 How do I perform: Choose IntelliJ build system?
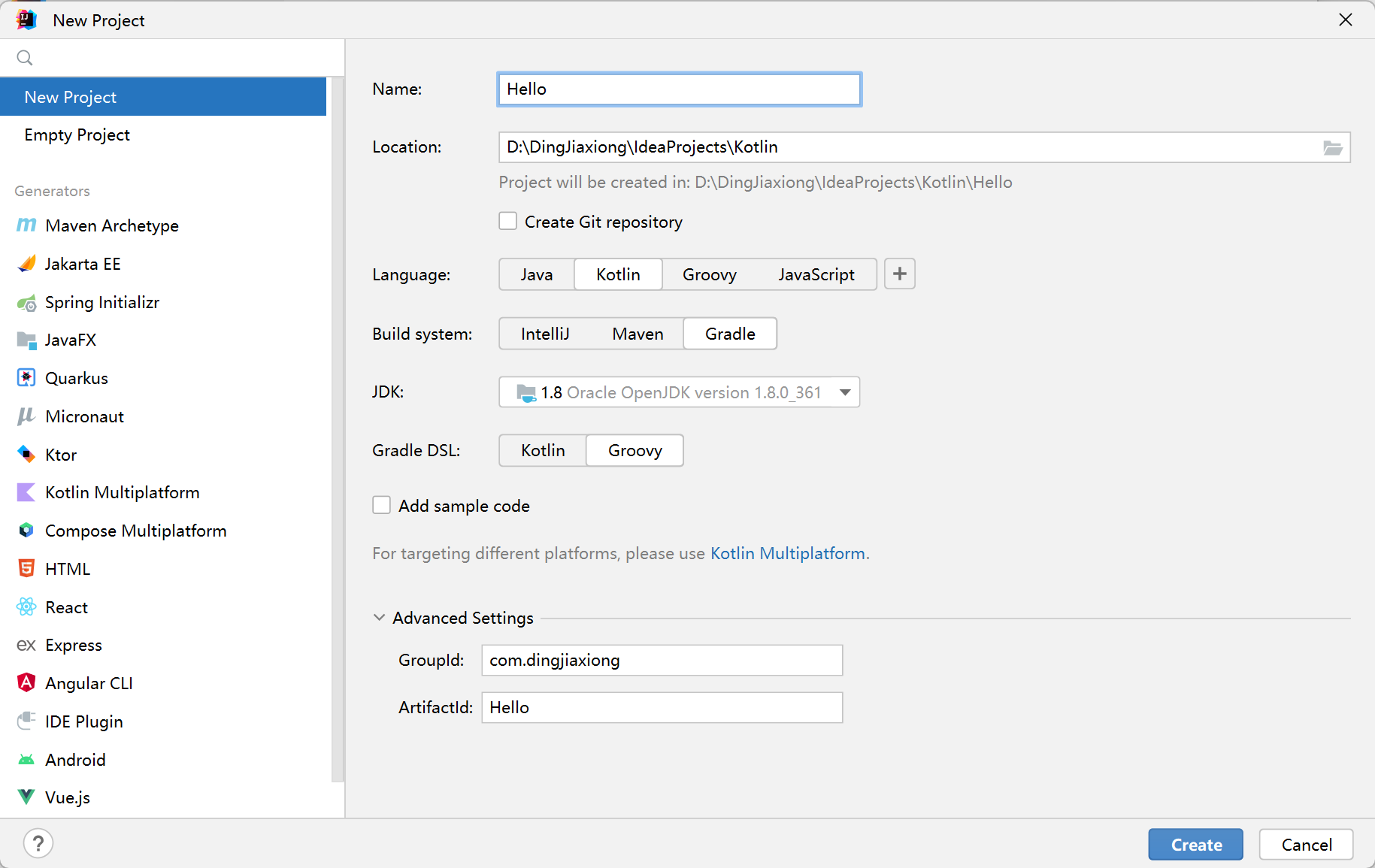point(545,334)
